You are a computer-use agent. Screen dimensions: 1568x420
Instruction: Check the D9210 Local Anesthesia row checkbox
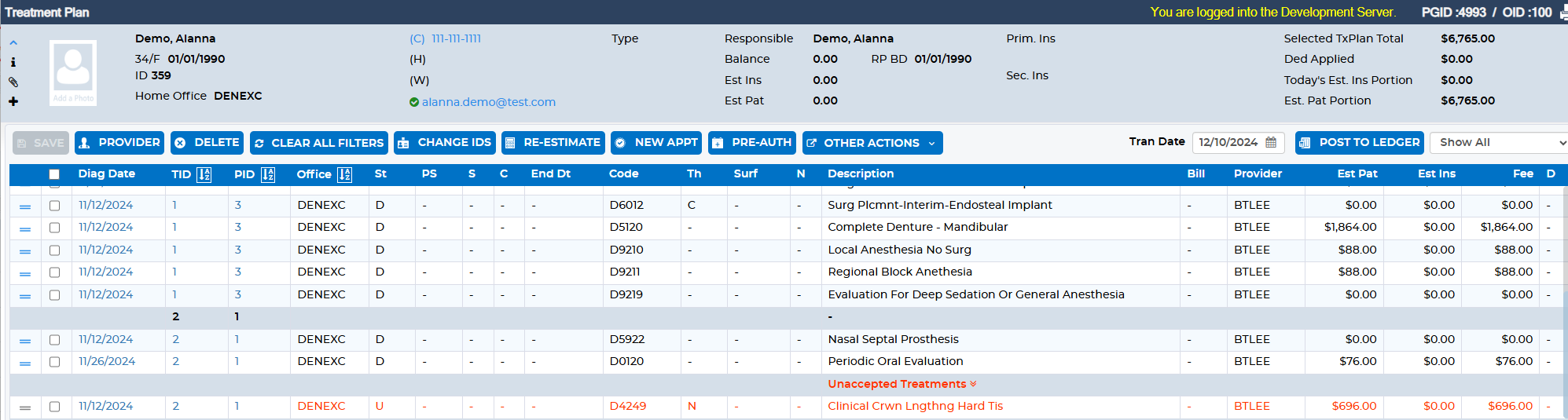point(54,250)
